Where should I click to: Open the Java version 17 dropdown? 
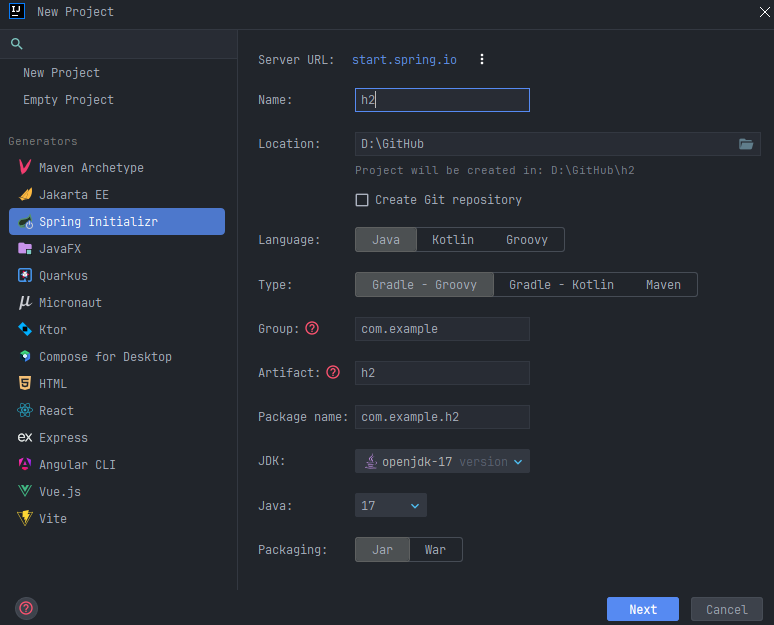click(390, 506)
